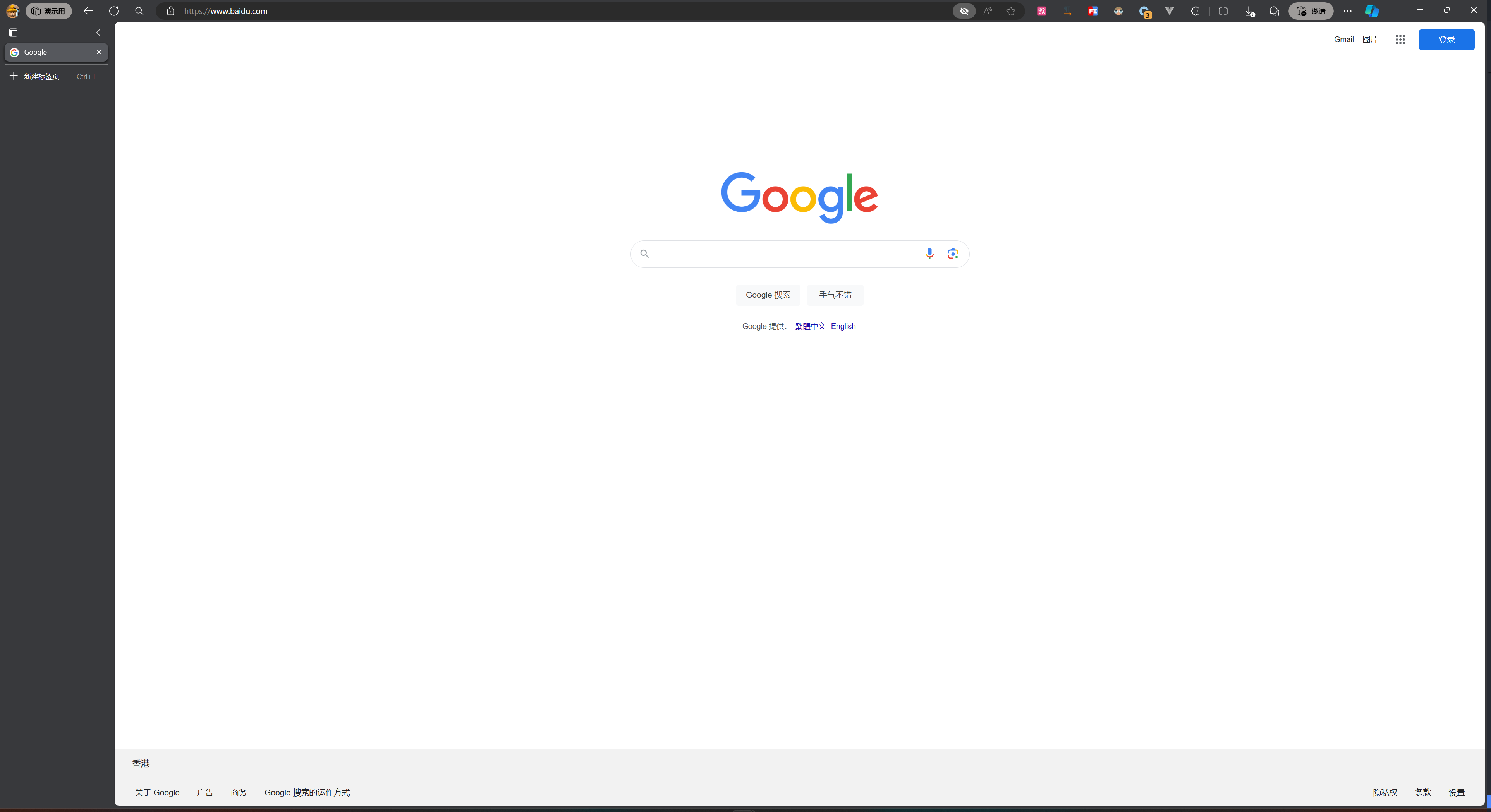Click the profile avatar icon
Screen dimensions: 1491x812
[x=12, y=11]
